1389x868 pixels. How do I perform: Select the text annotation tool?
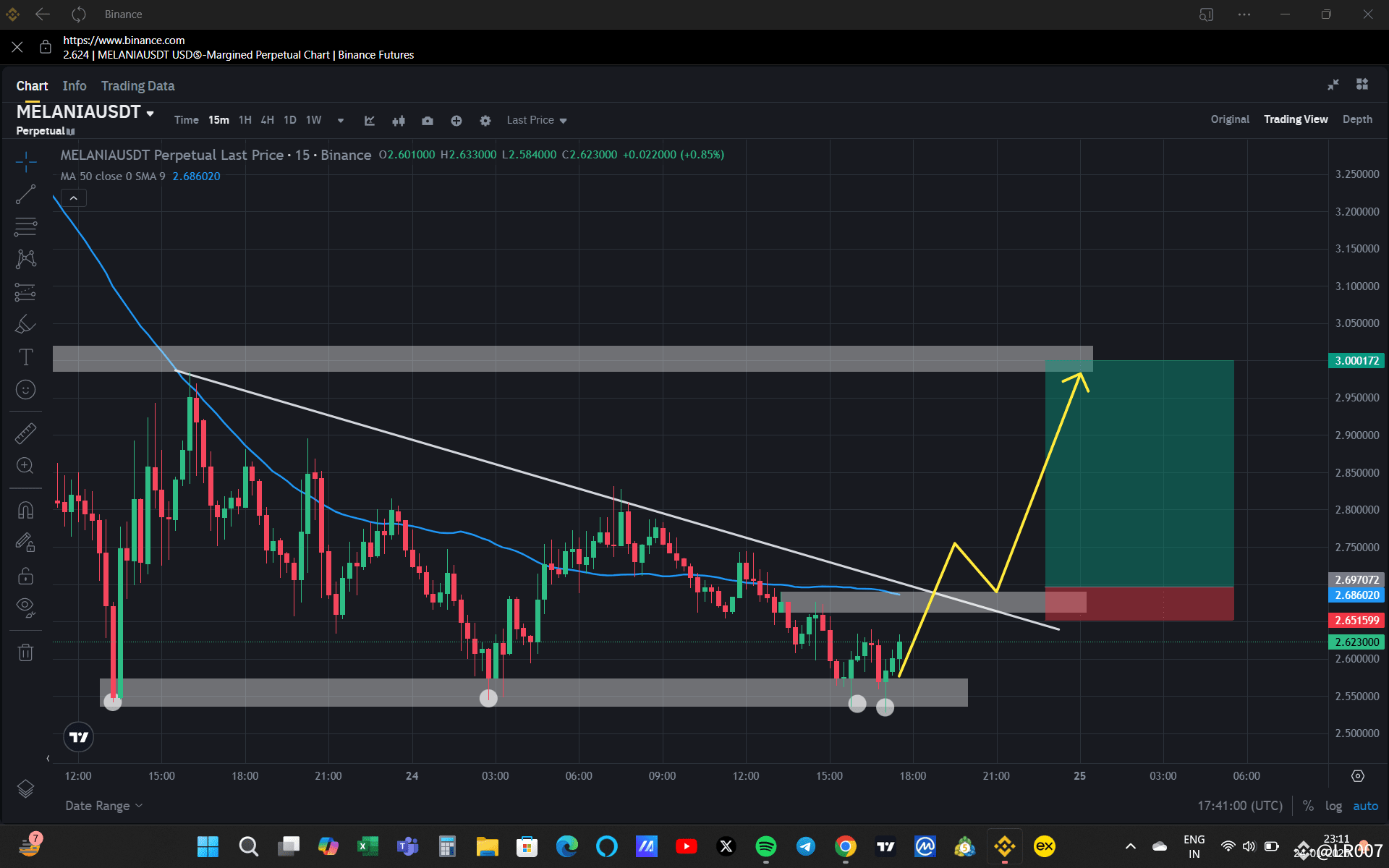click(x=26, y=357)
